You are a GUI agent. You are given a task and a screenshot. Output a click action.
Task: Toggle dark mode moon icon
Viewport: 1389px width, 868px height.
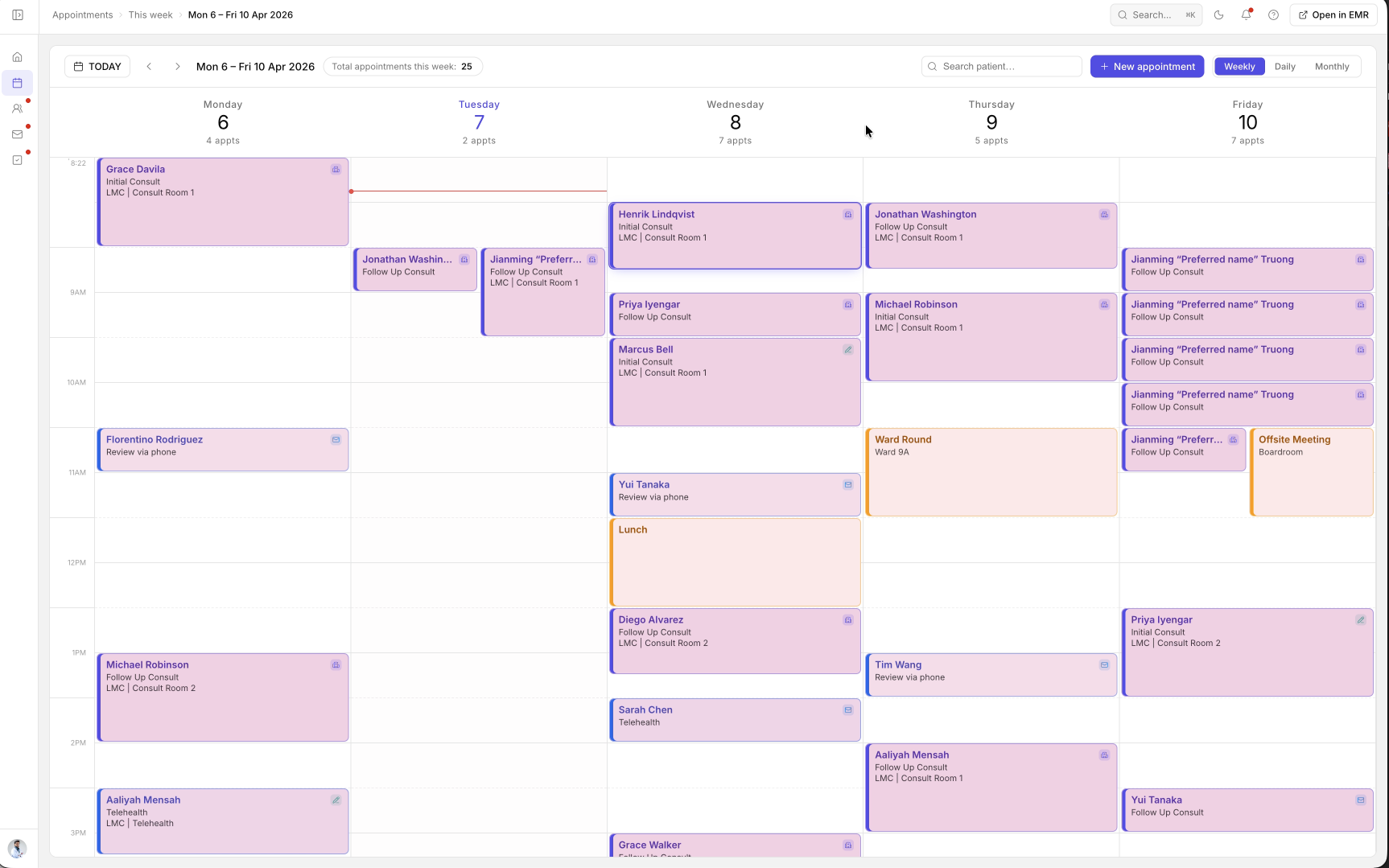1218,15
